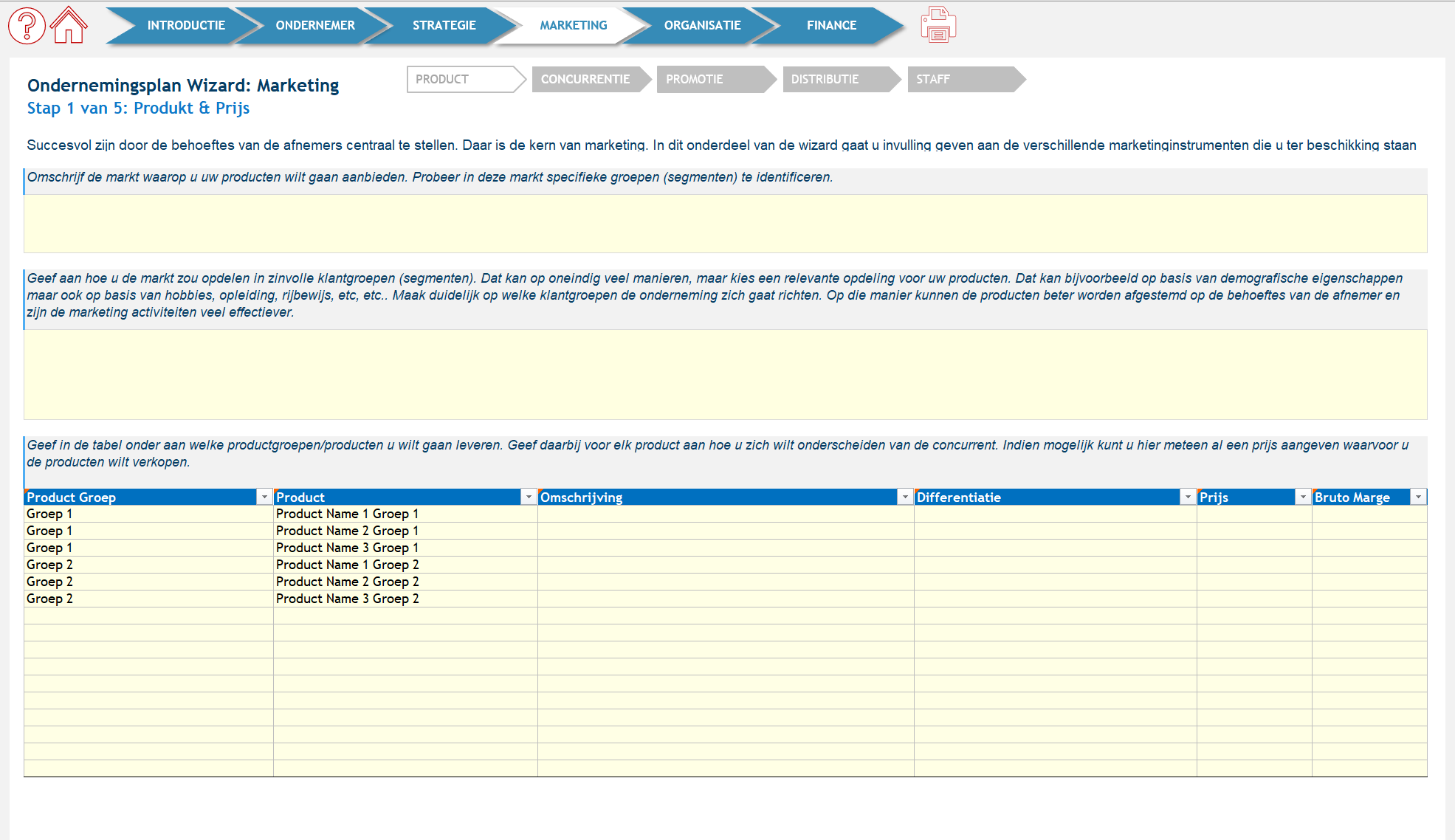Click heading 'Stap 1 van 5: Produkt & Prijs'

pyautogui.click(x=138, y=108)
